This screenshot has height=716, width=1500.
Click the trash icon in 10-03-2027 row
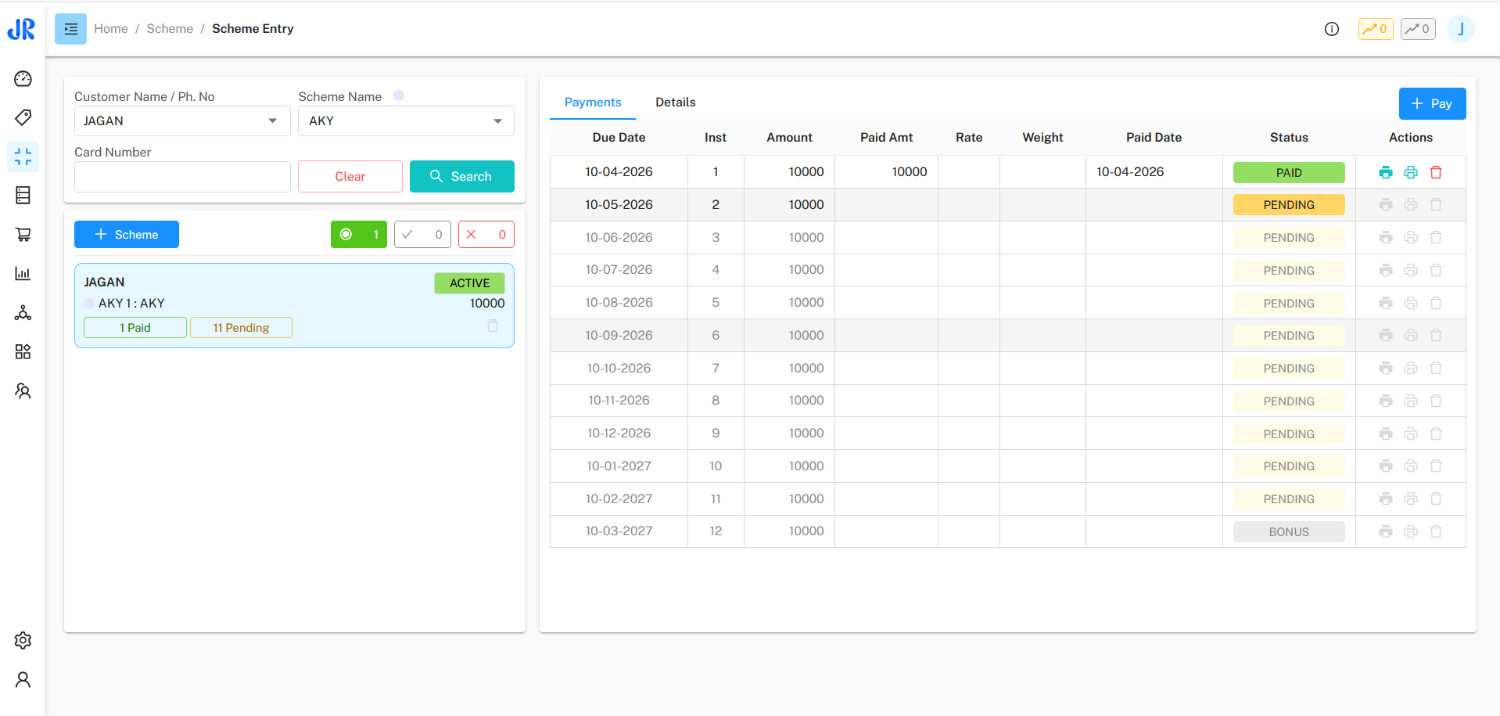pyautogui.click(x=1436, y=532)
